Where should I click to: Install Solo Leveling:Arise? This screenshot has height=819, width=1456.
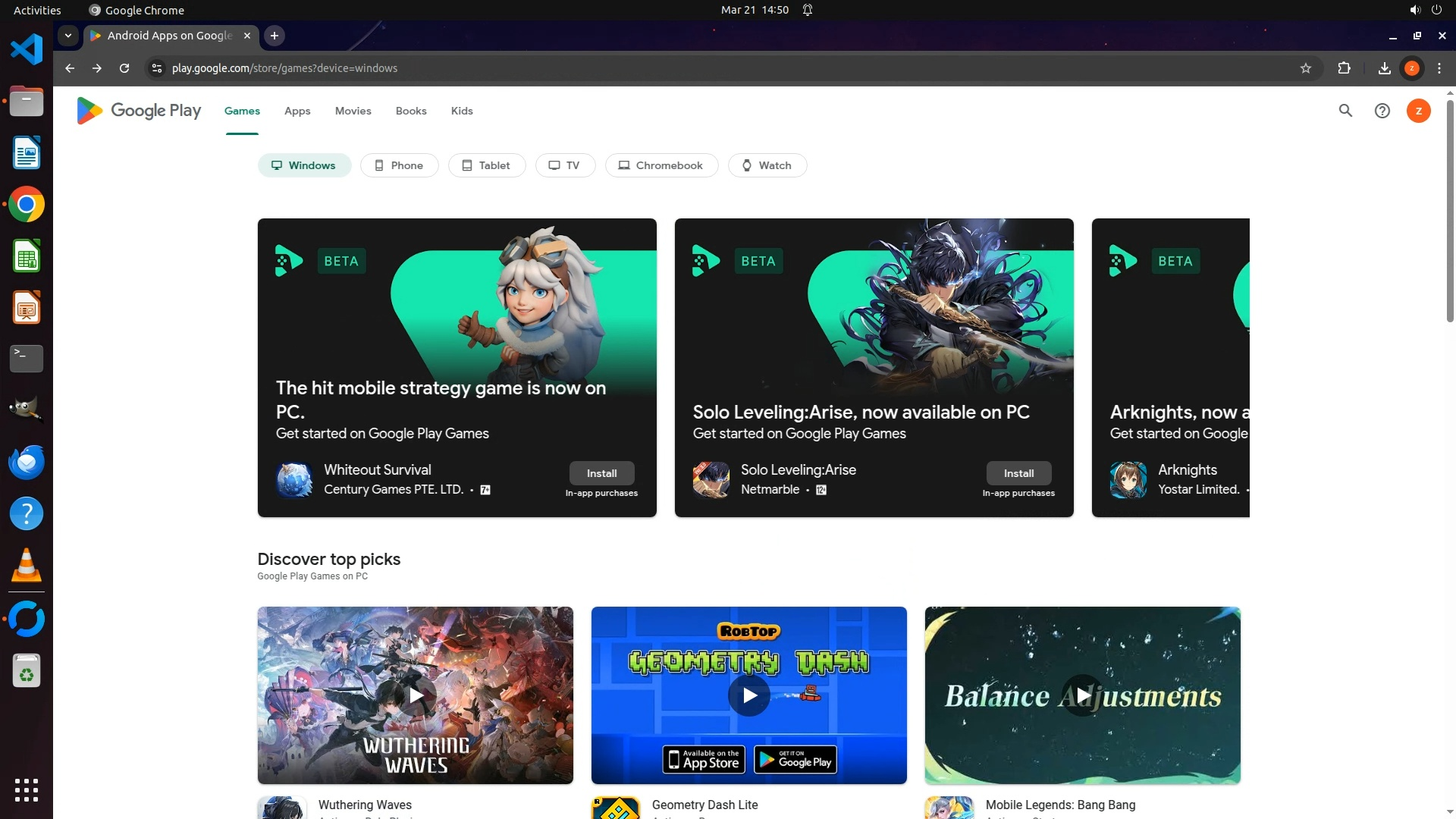[x=1018, y=473]
